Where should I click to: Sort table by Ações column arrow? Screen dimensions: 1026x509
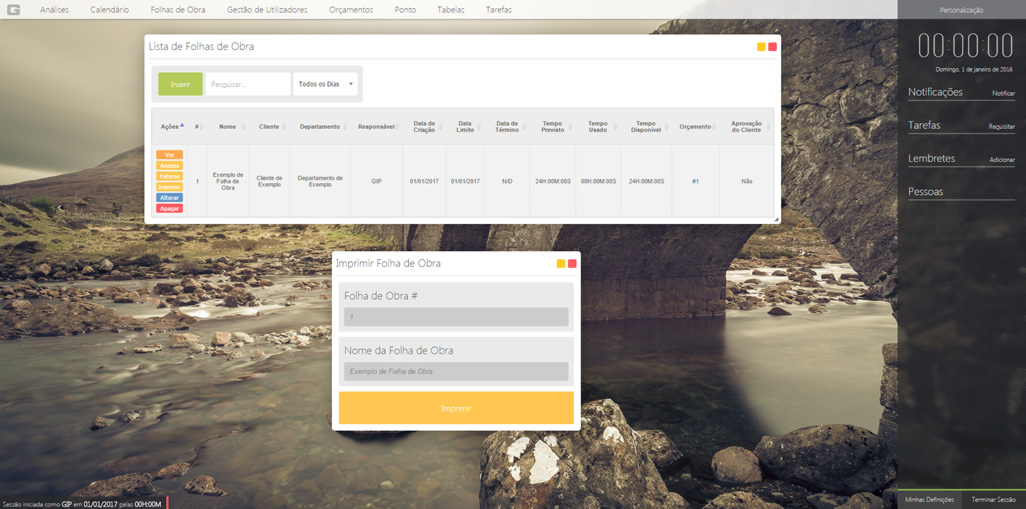pos(182,126)
